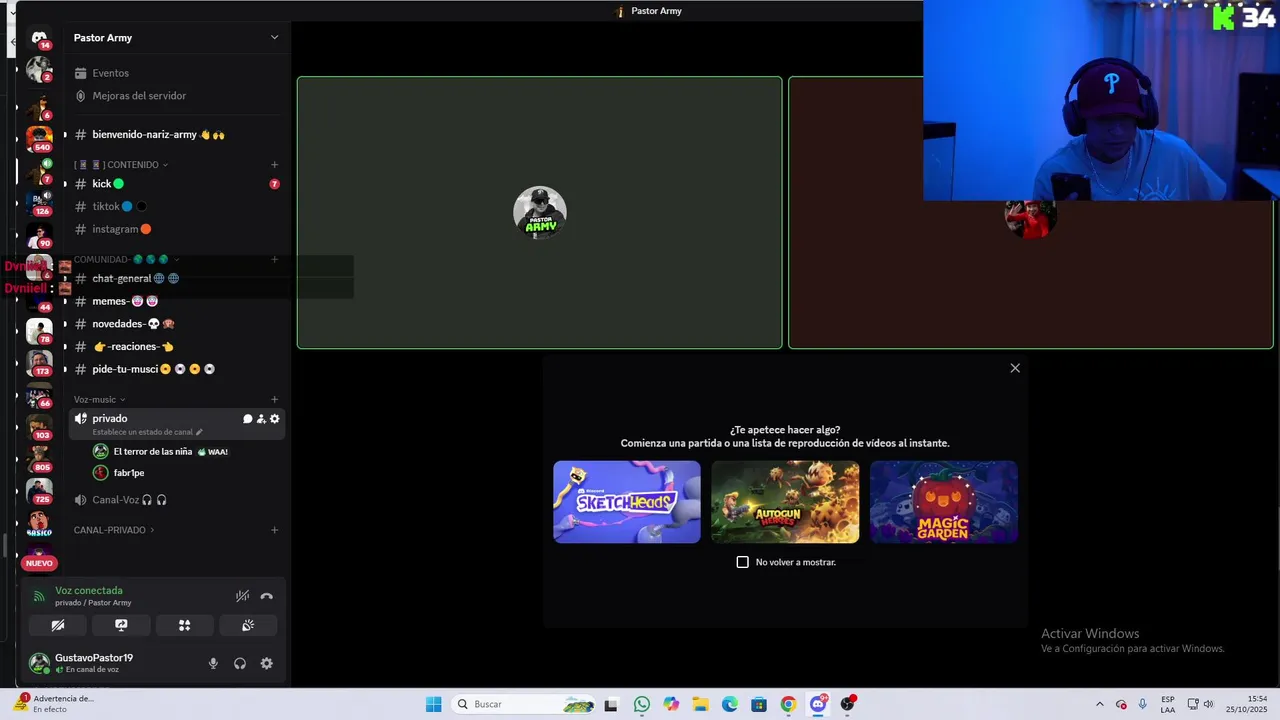The height and width of the screenshot is (720, 1280).
Task: Open server with 540 badge
Action: tap(39, 138)
